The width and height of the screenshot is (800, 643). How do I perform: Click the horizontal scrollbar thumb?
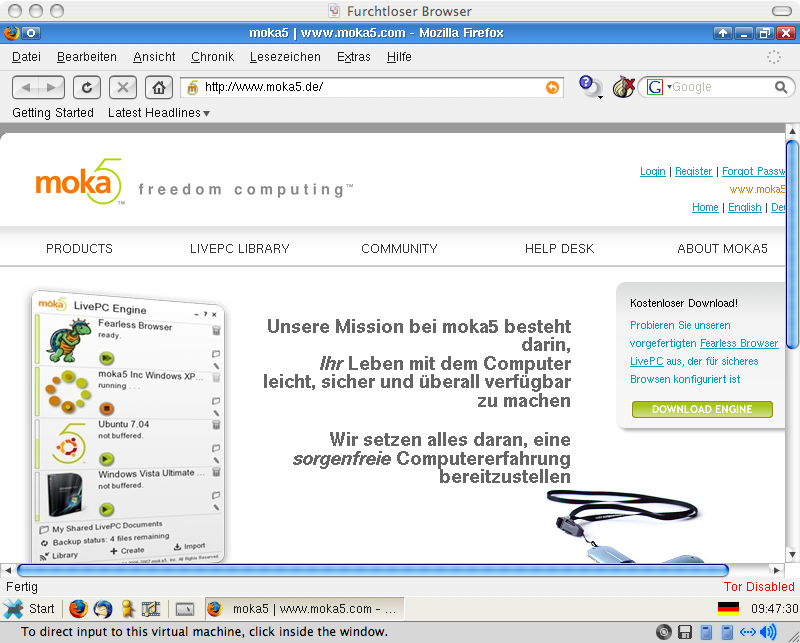pos(373,570)
